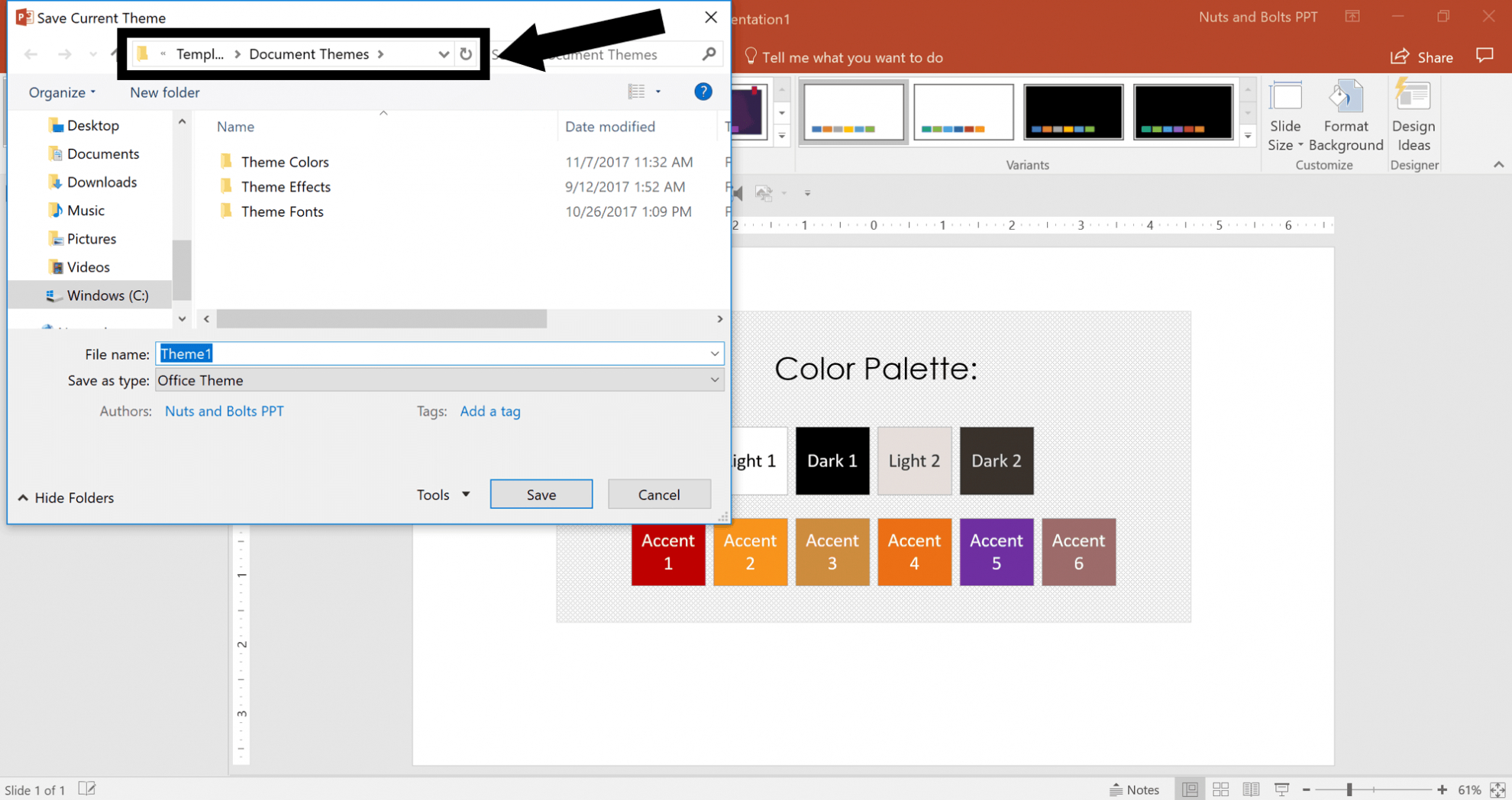
Task: Click the dialog help question mark
Action: 703,92
